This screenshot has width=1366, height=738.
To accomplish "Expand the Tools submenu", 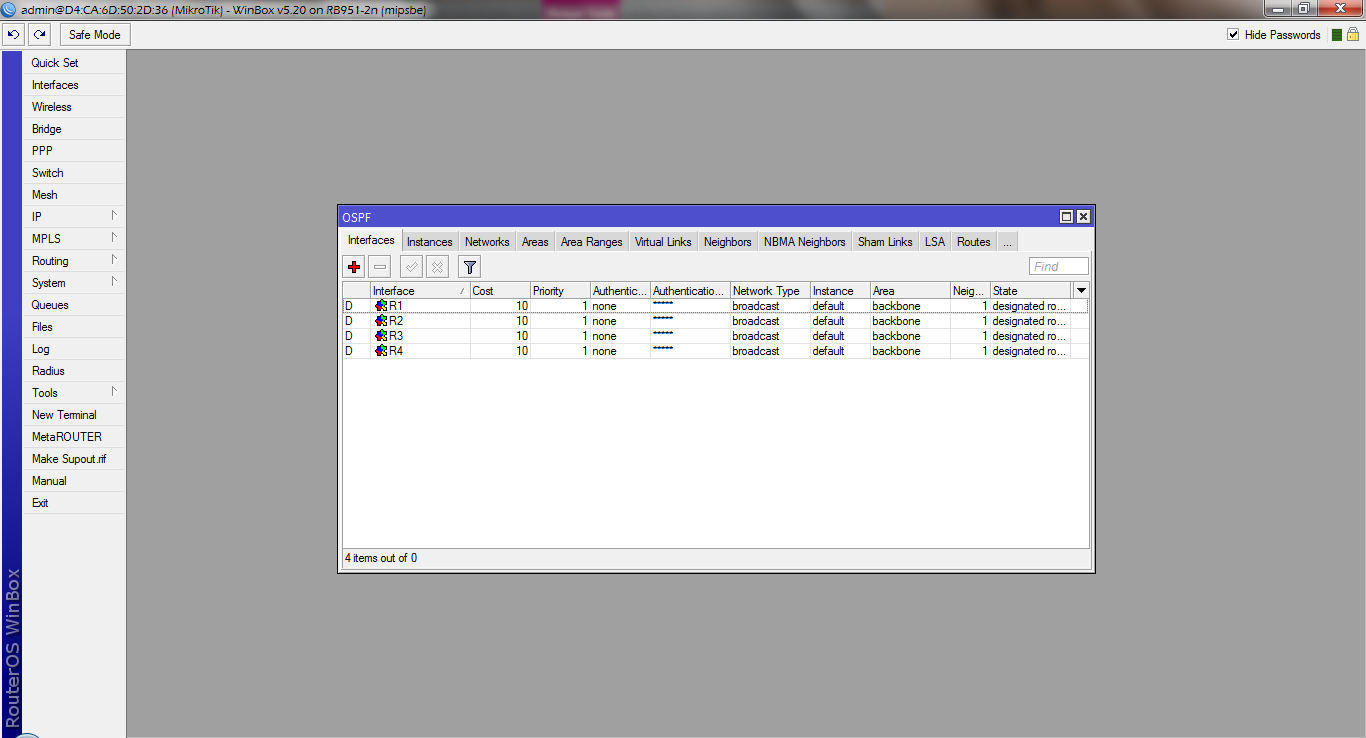I will pyautogui.click(x=74, y=393).
